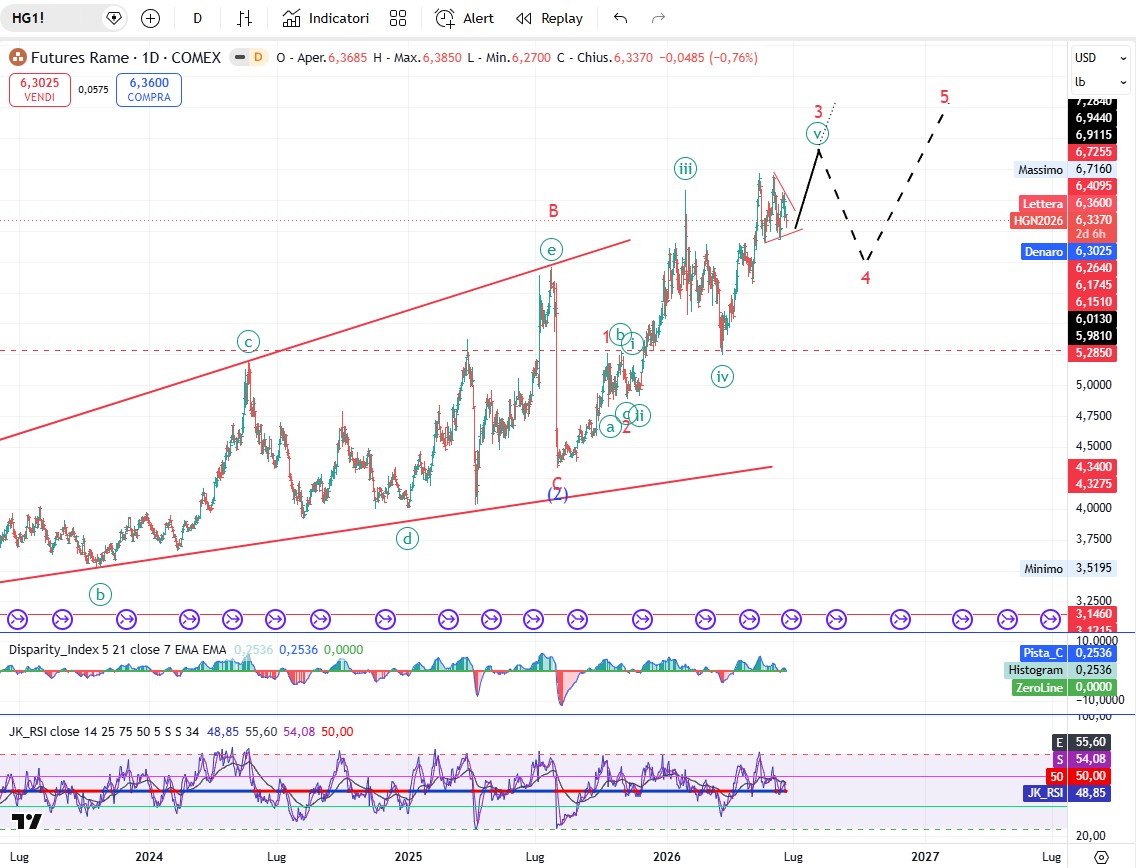
Task: Open the lb unit dropdown
Action: pos(1100,82)
